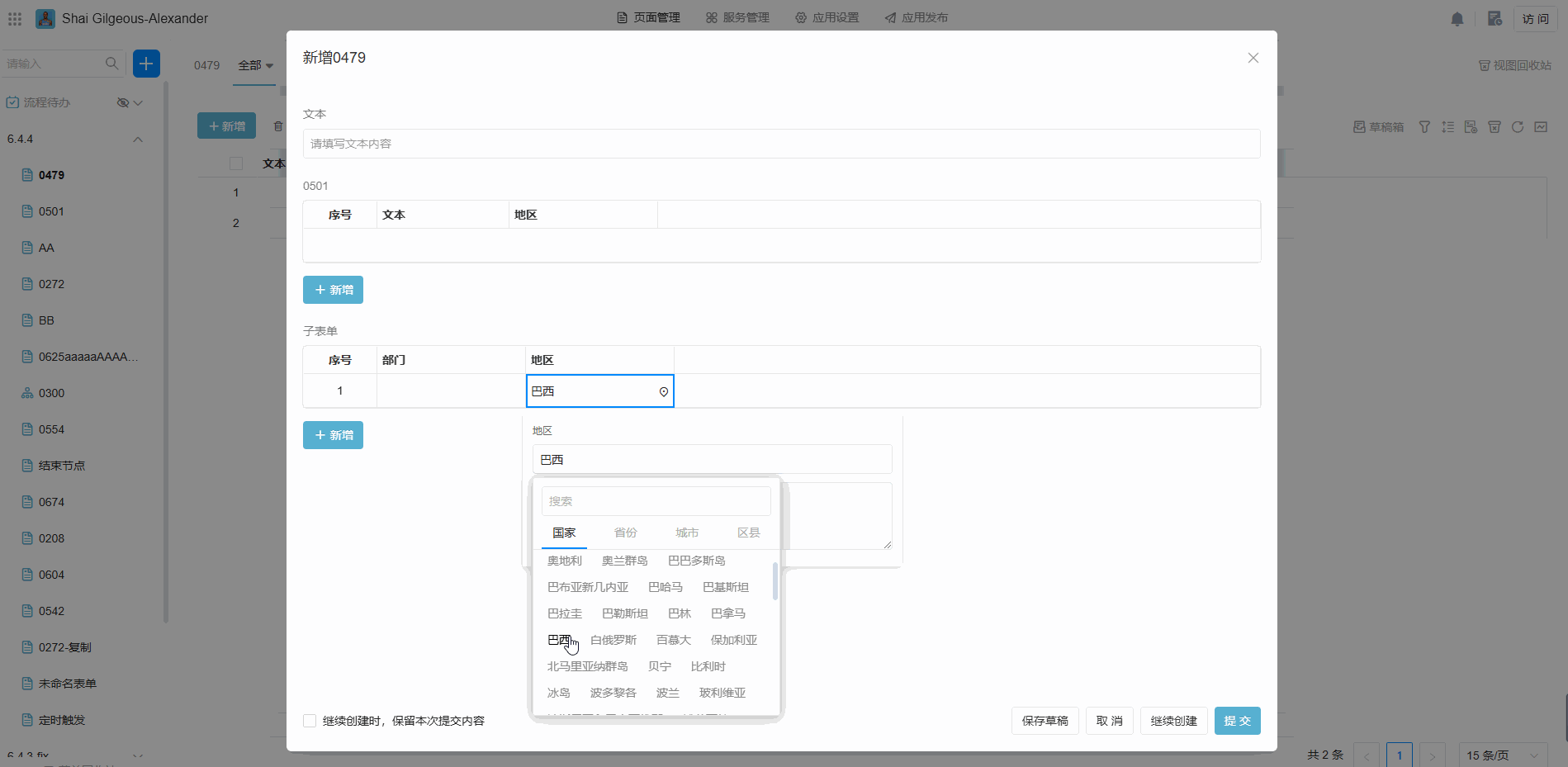Click the blue plus add button in sidebar
The image size is (1568, 767).
(x=146, y=64)
